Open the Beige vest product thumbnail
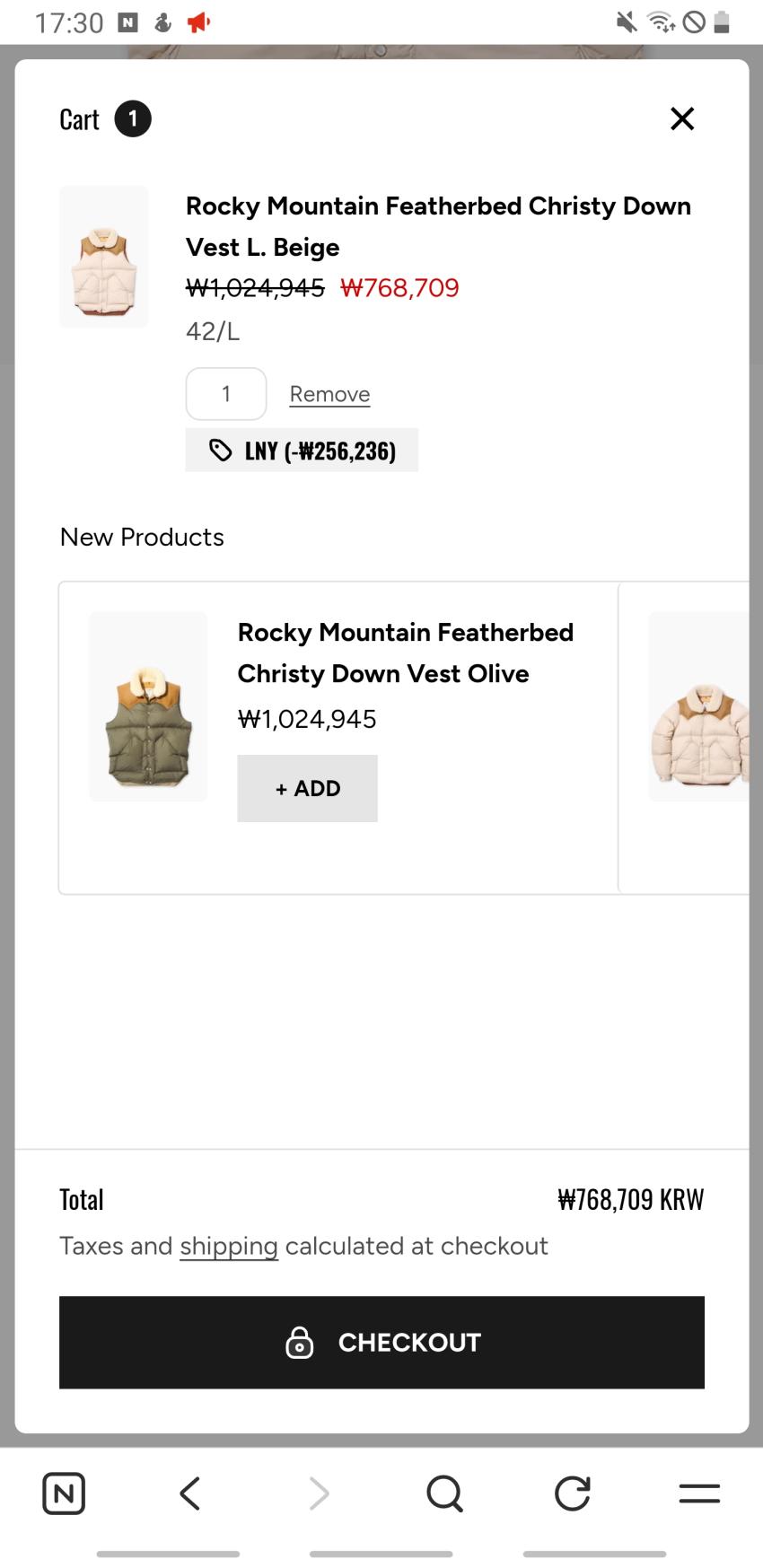Viewport: 763px width, 1568px height. (x=104, y=257)
